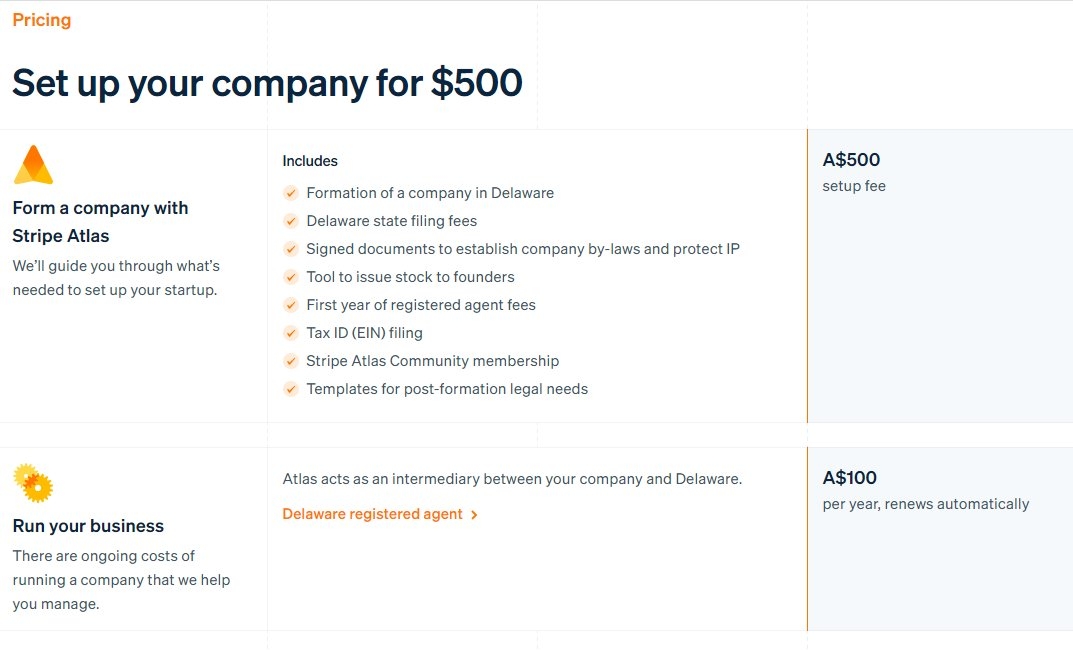This screenshot has height=650, width=1073.
Task: Click the Set up your company heading
Action: [268, 83]
